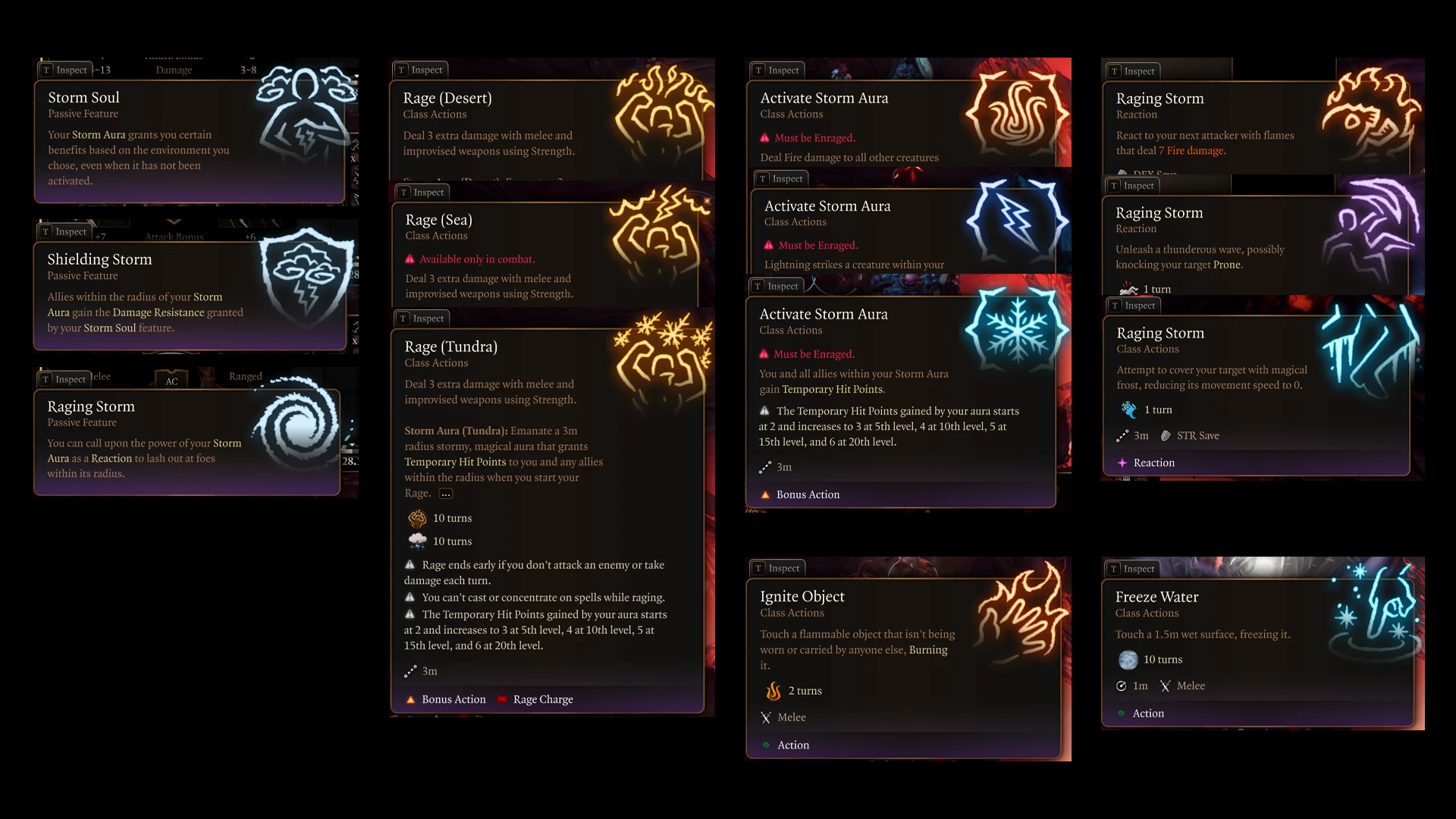
Task: Click the Temporary Hit Points link in Rage (Tundra)
Action: [x=455, y=462]
